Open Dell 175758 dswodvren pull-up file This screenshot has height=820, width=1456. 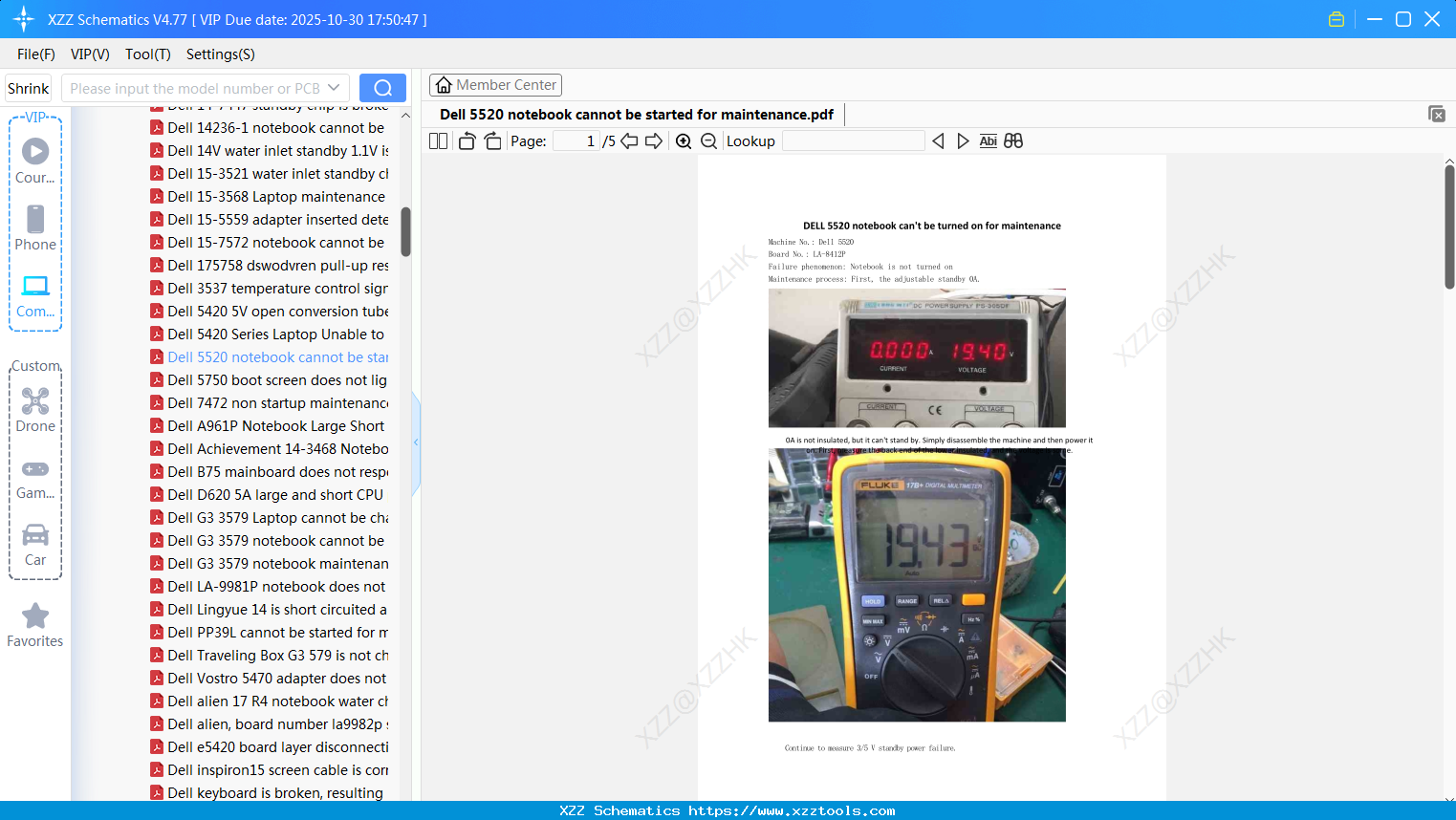[x=269, y=266]
